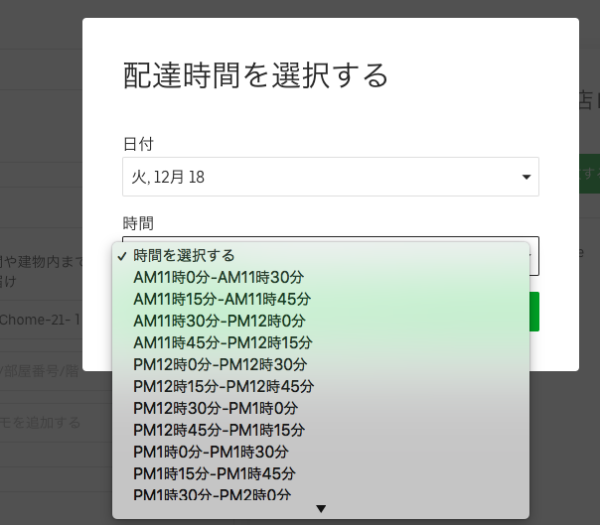Open the 日付 date dropdown

point(331,177)
